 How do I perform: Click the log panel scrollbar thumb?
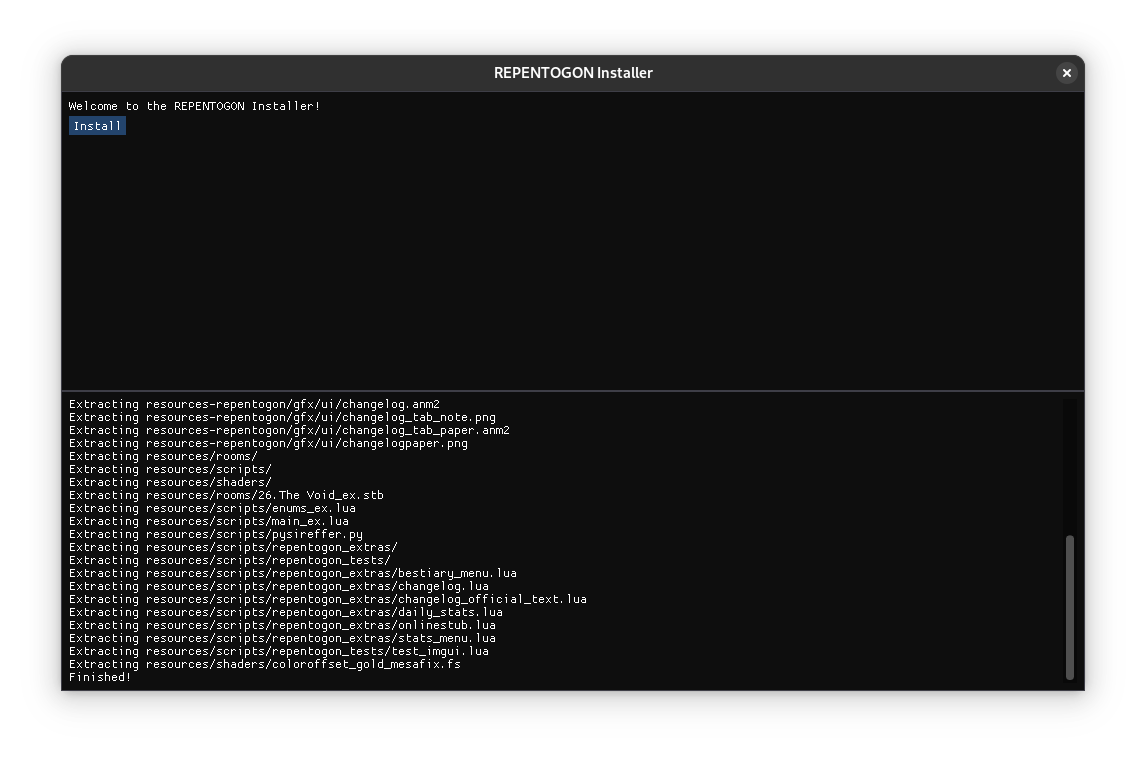[x=1069, y=607]
